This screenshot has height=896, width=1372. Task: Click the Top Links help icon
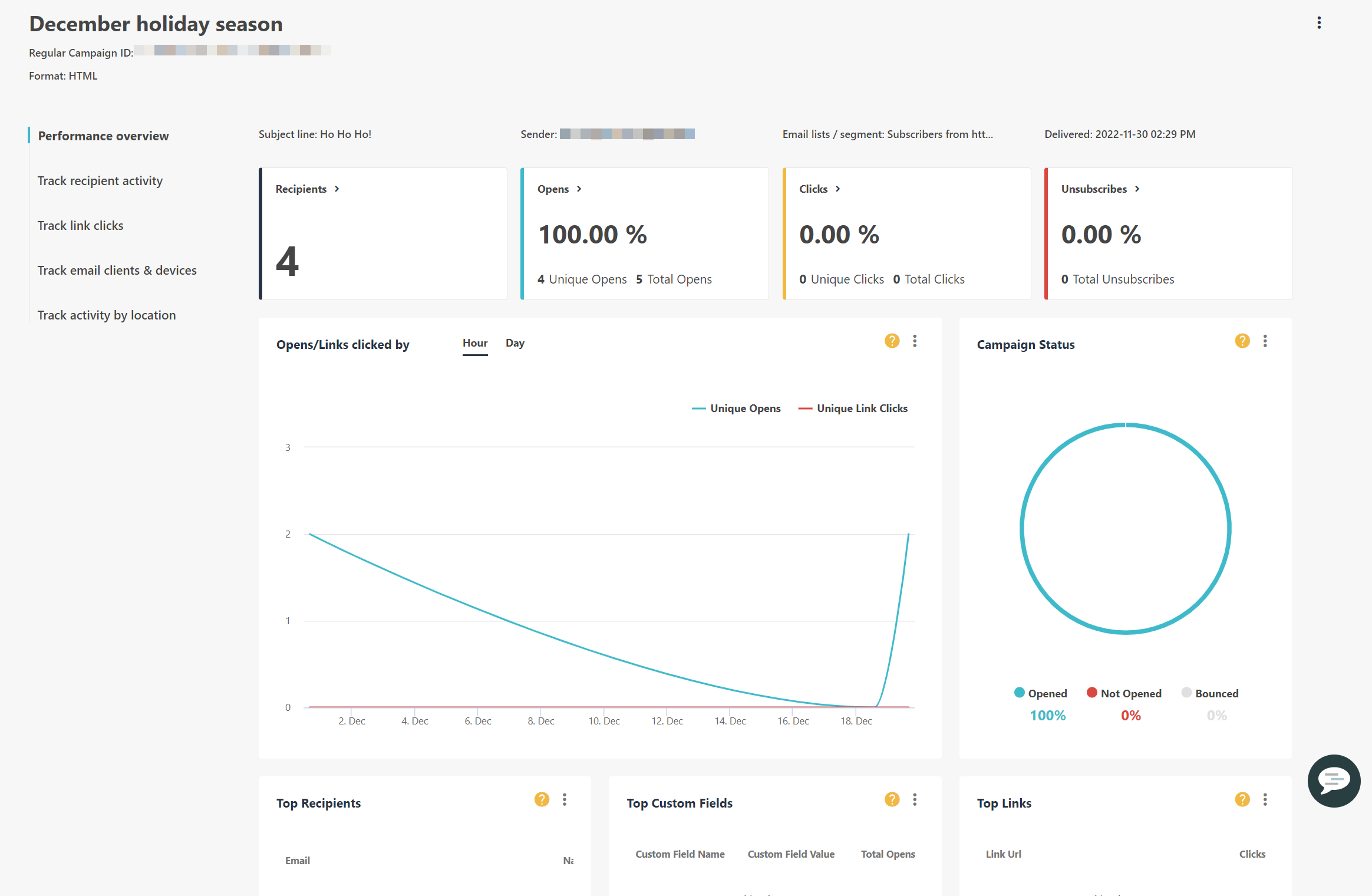(x=1242, y=799)
